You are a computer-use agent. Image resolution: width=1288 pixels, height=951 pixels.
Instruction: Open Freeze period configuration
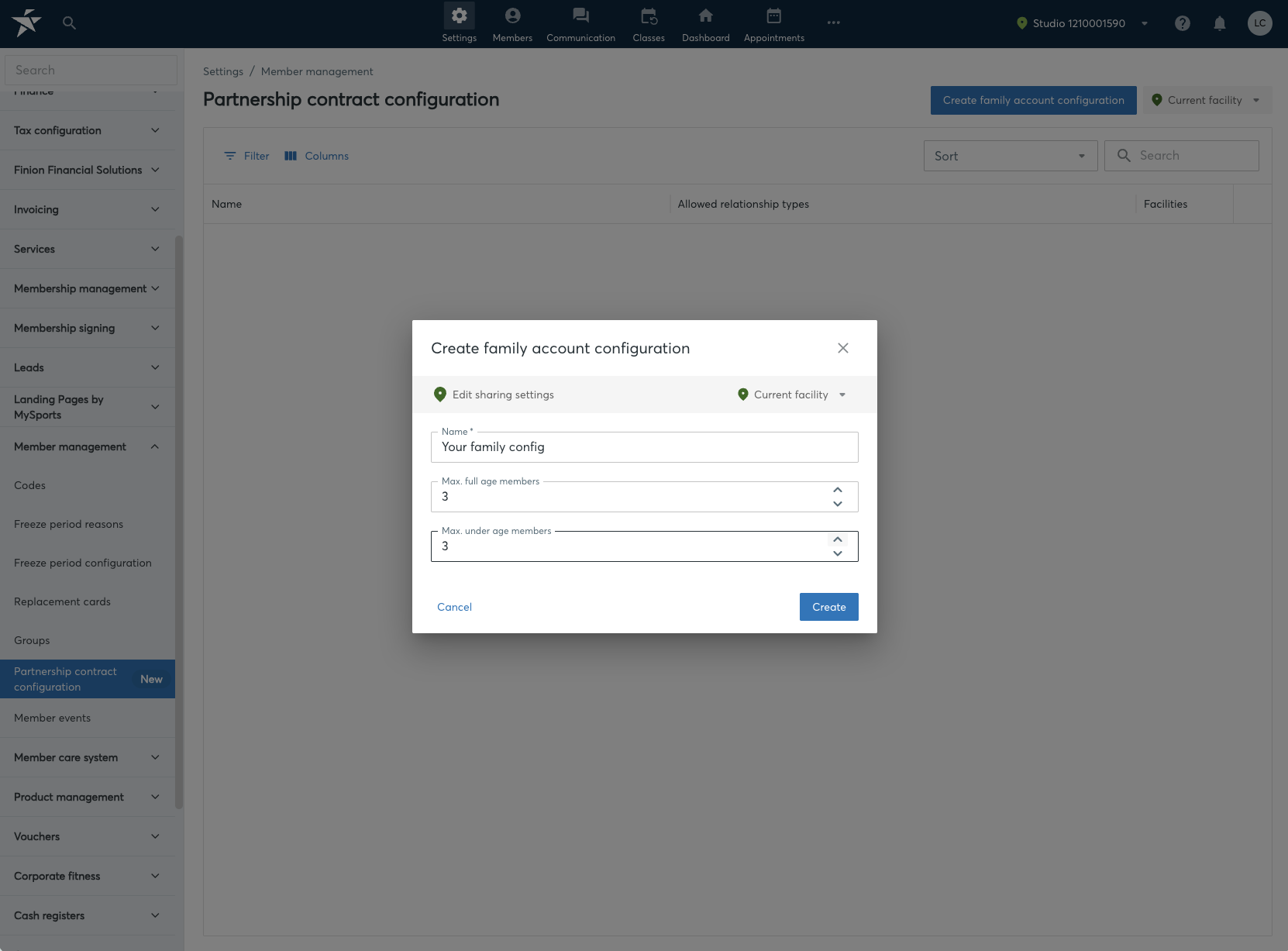point(88,563)
